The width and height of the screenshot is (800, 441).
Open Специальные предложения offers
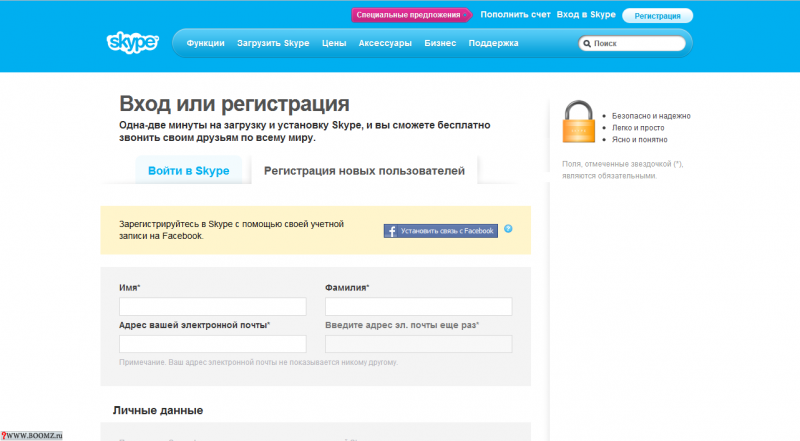click(x=411, y=15)
